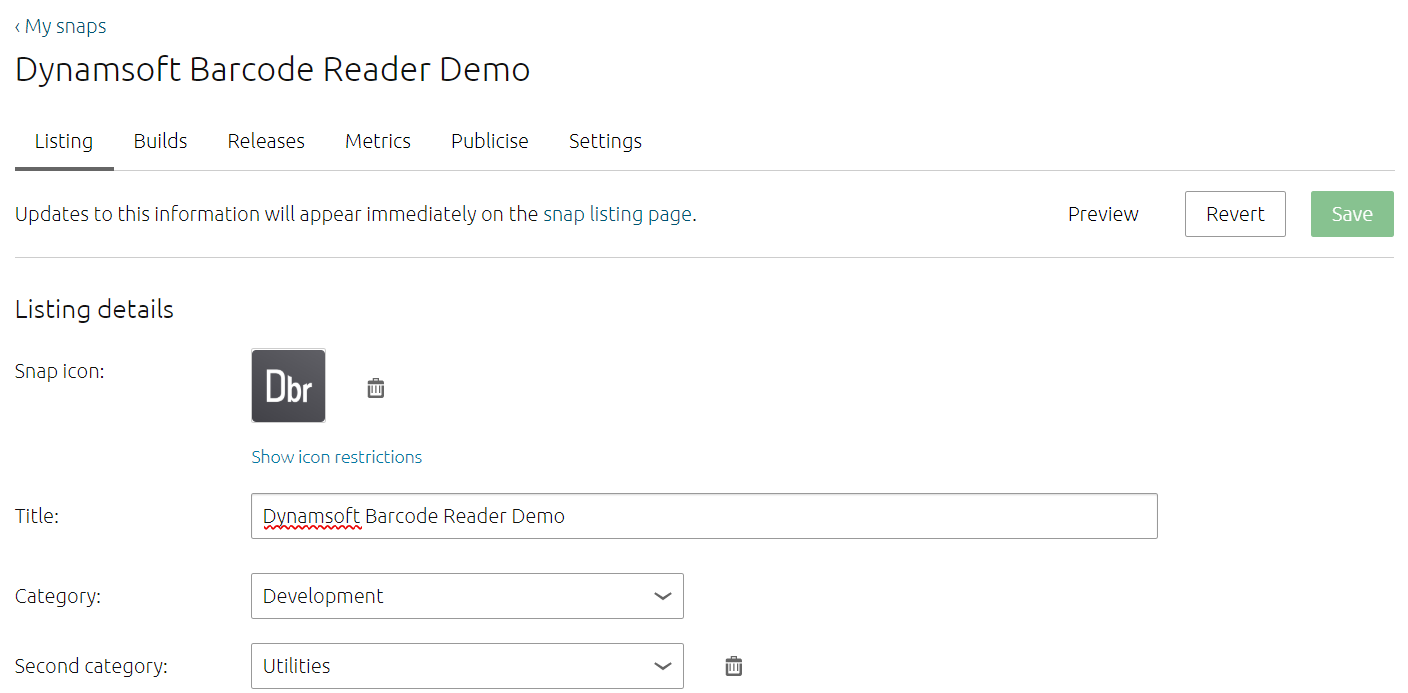Expand the Show icon restrictions section
The image size is (1408, 693).
pos(336,456)
